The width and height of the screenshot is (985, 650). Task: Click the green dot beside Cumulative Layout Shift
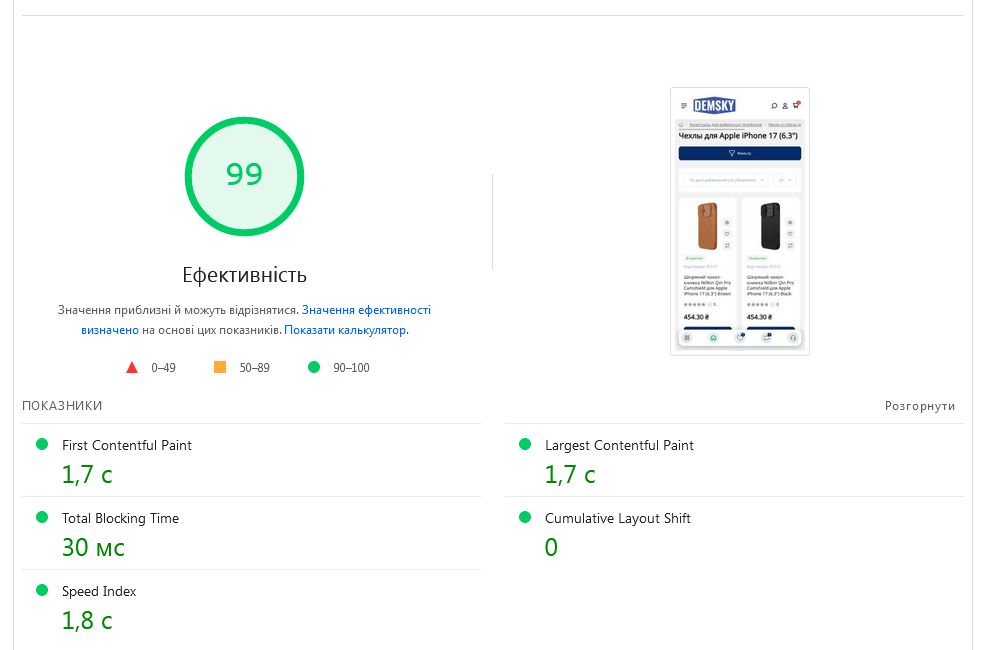(x=525, y=517)
